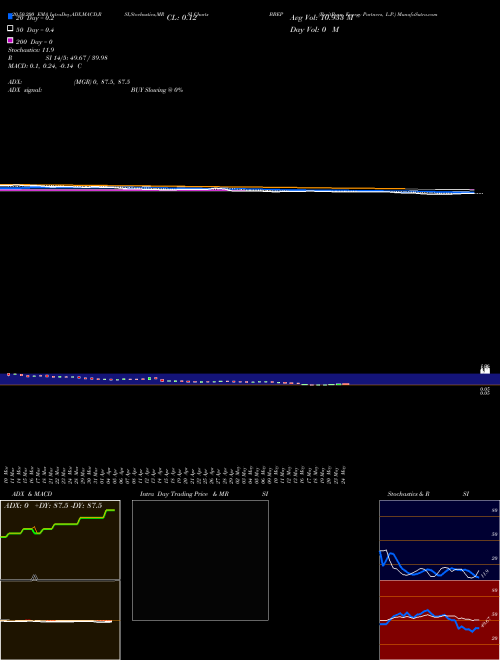Click the '(MGR) 0, 87.5, 87.5' ADX values
Viewport: 500px width, 660px height.
[x=102, y=82]
